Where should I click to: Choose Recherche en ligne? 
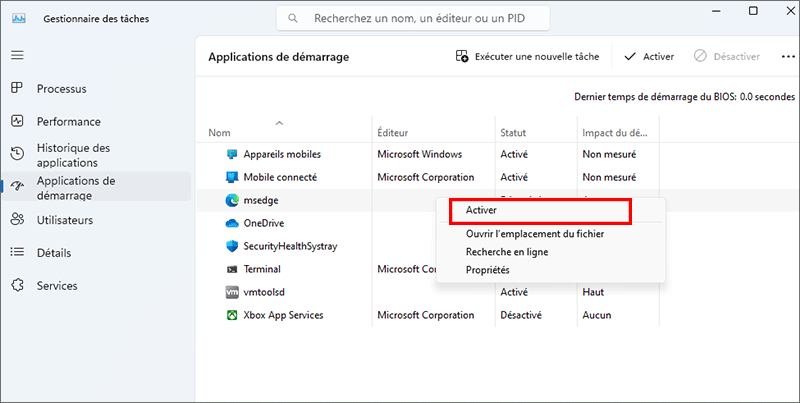tap(507, 252)
